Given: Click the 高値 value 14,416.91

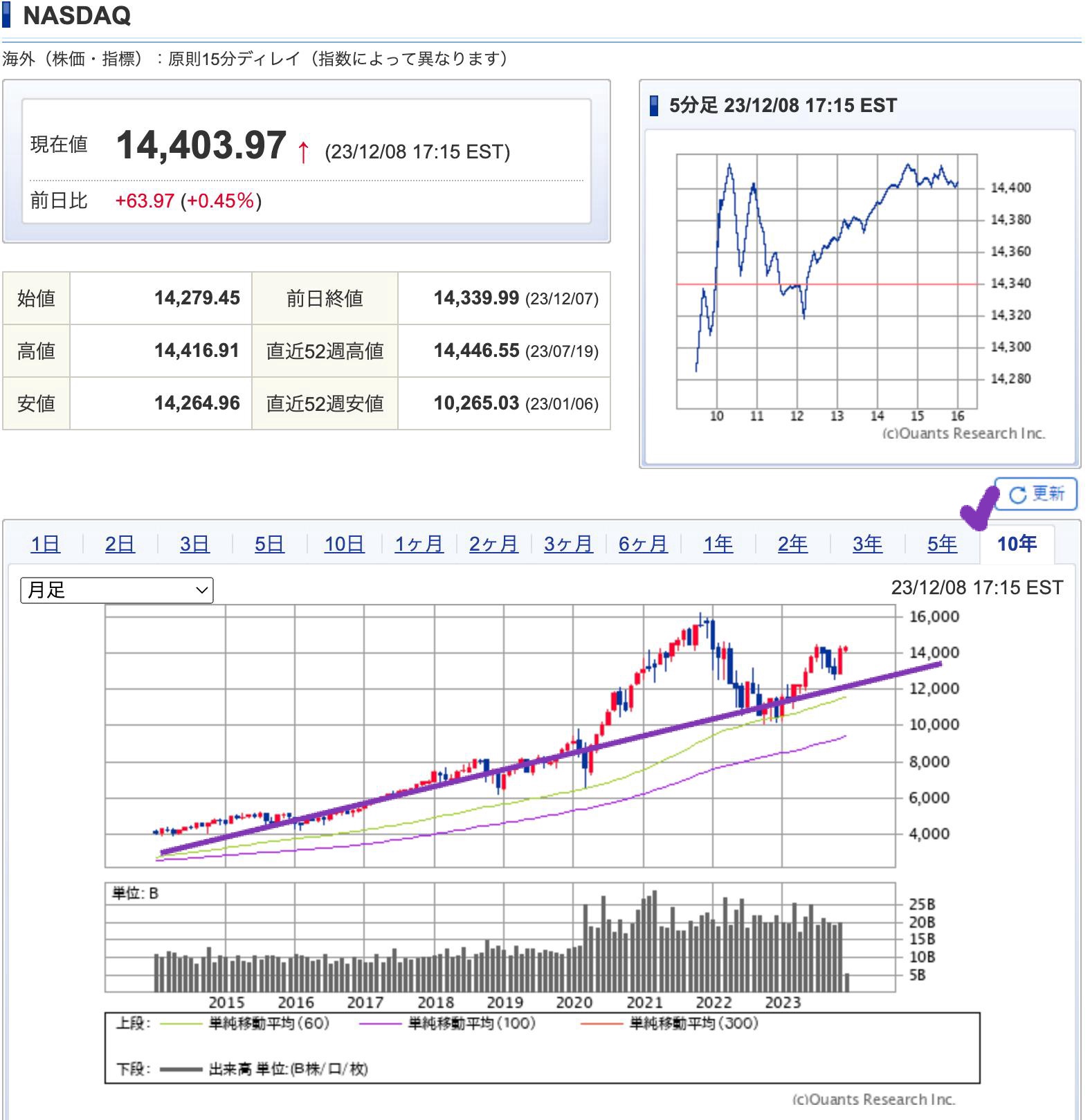Looking at the screenshot, I should click(197, 351).
